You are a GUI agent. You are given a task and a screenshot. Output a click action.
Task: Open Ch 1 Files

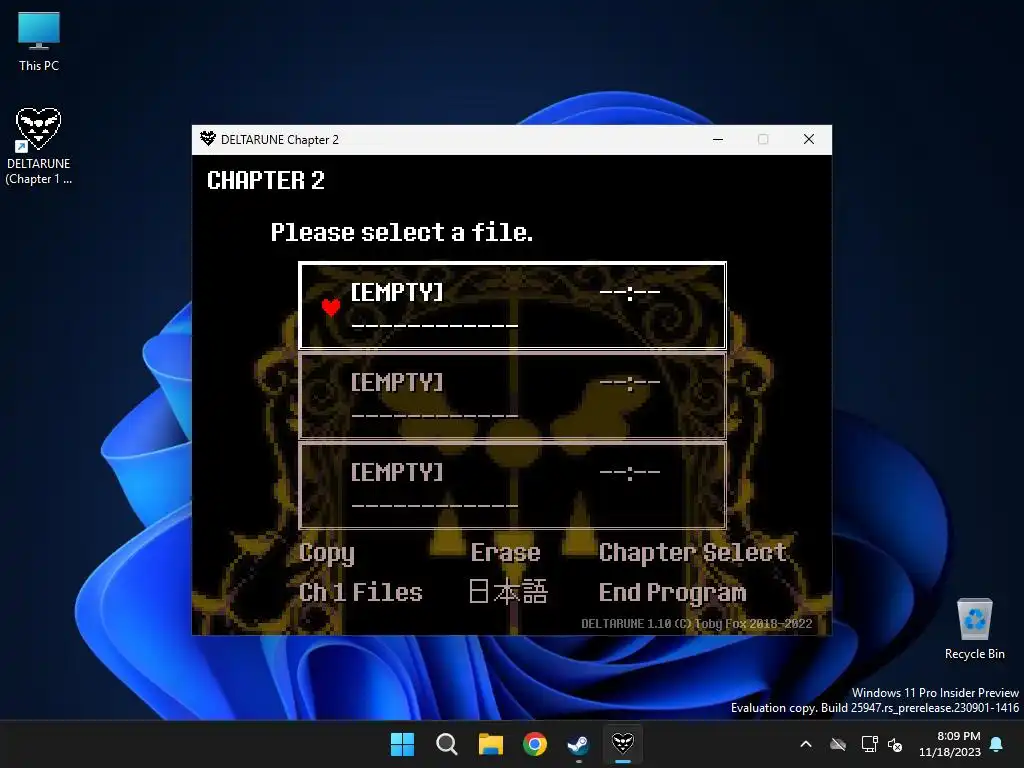pos(360,592)
